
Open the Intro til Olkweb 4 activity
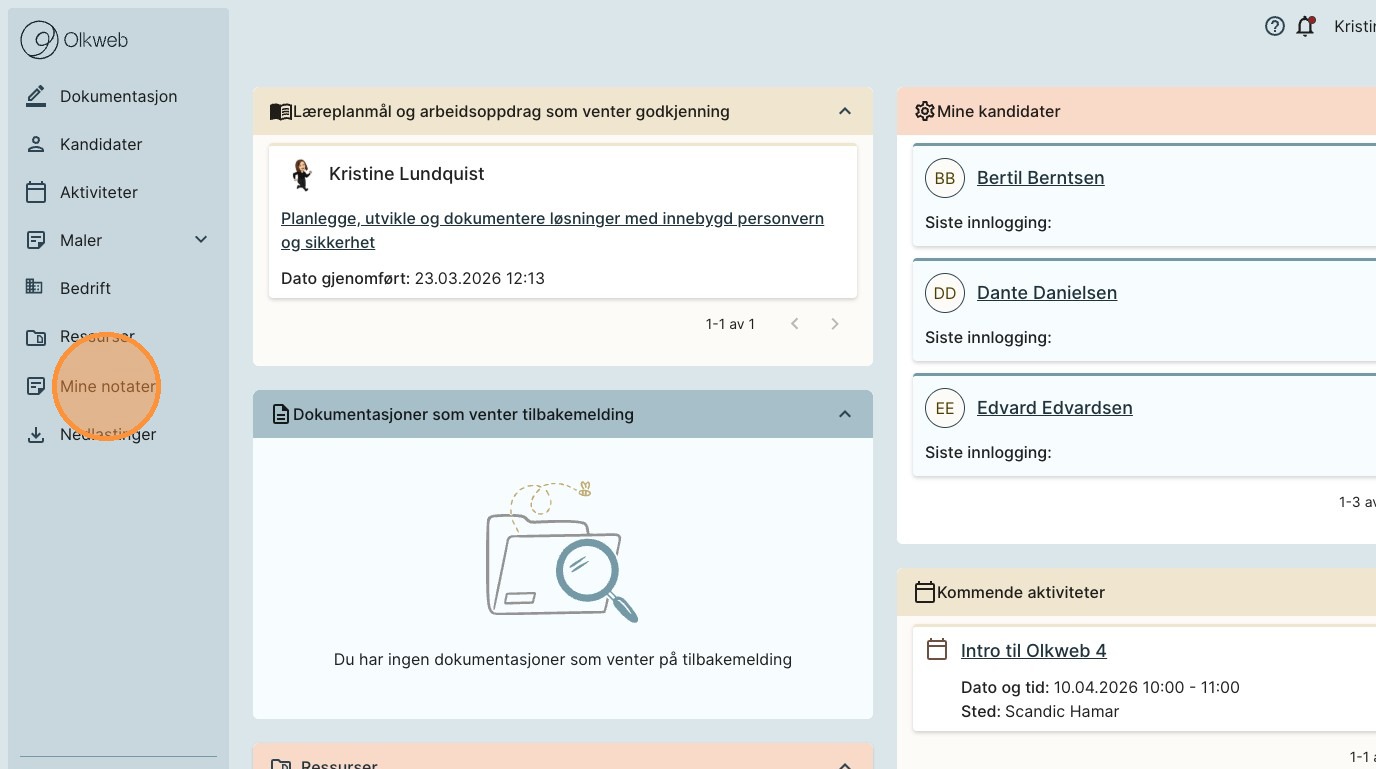pyautogui.click(x=1033, y=651)
